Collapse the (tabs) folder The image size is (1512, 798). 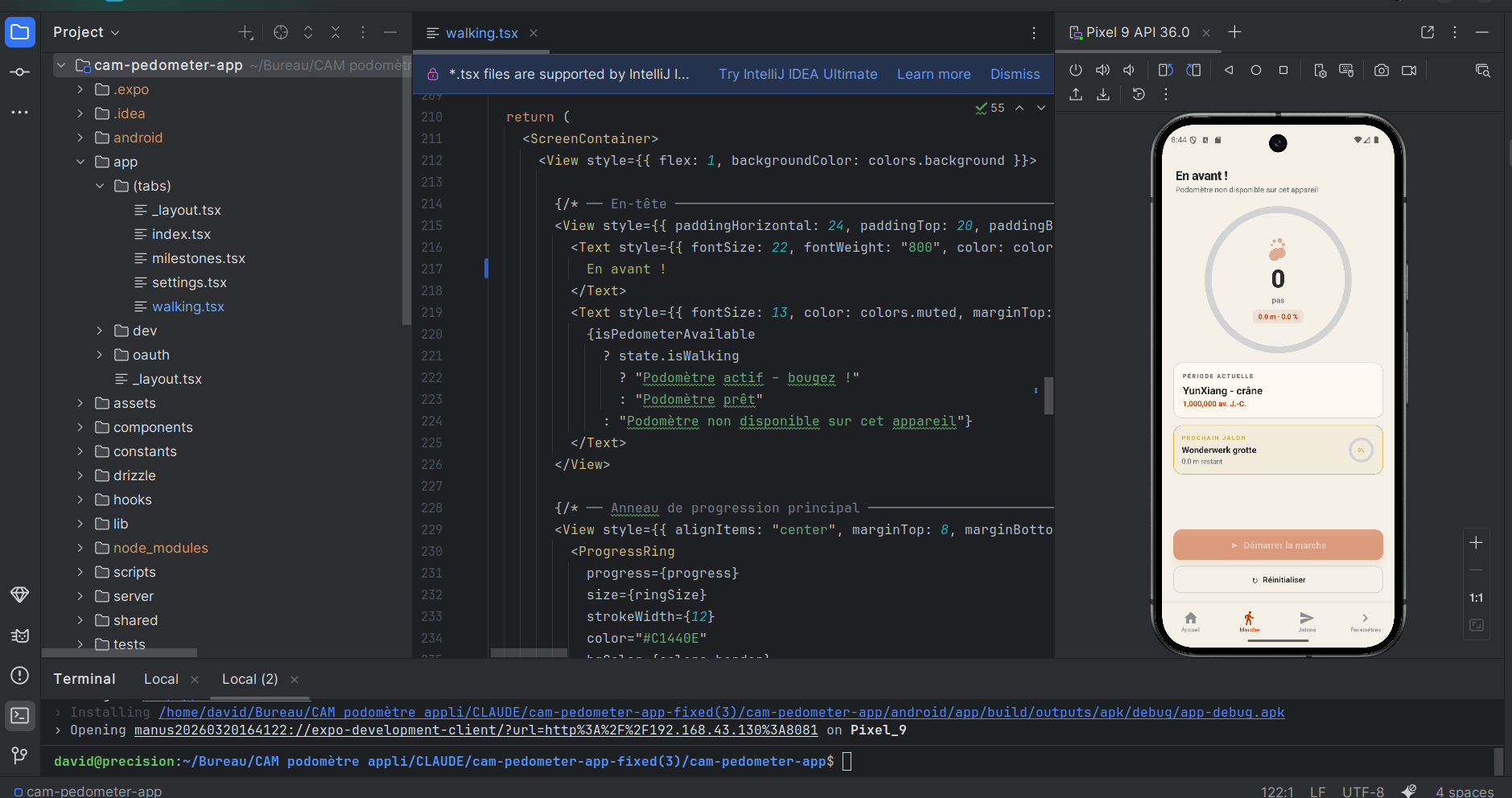coord(100,186)
